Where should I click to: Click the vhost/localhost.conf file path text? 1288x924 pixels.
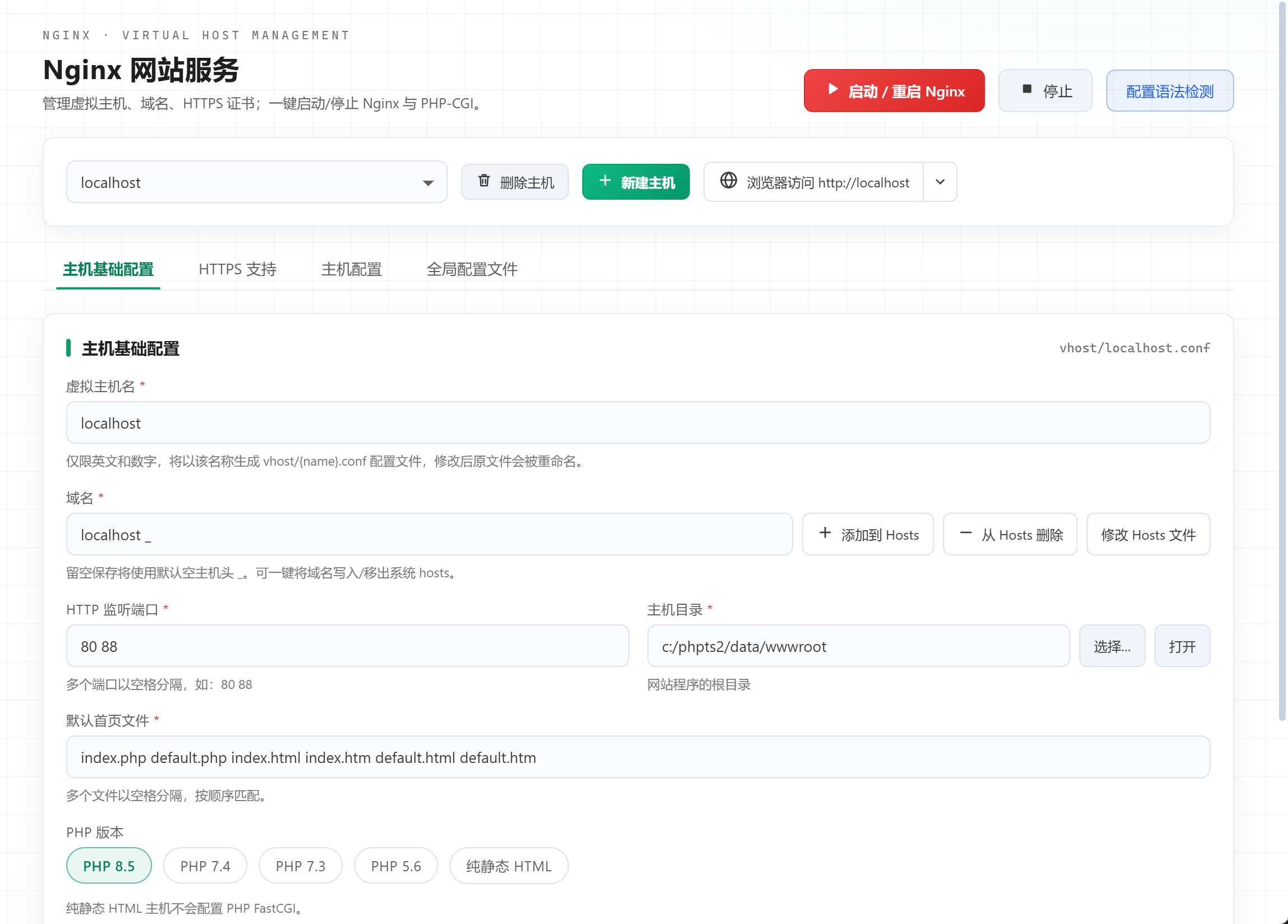1135,348
